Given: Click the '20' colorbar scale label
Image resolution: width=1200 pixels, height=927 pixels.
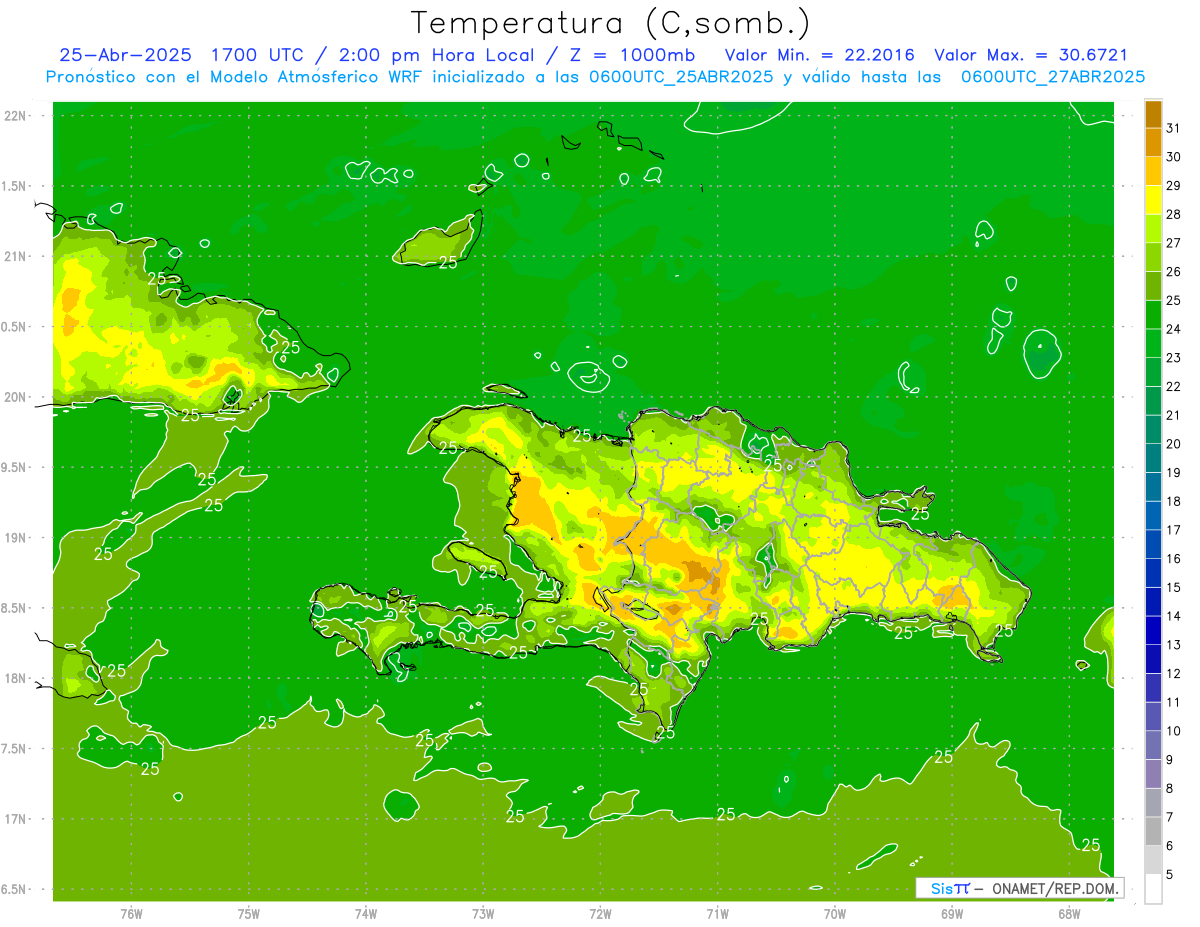Looking at the screenshot, I should [x=1174, y=444].
